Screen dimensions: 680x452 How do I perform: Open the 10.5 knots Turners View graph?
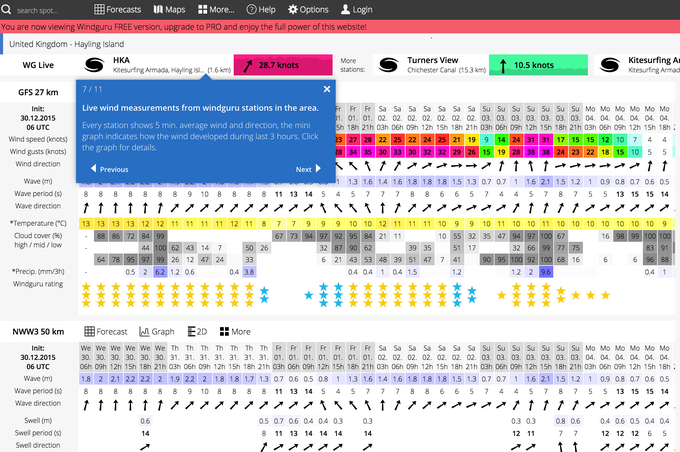click(538, 65)
